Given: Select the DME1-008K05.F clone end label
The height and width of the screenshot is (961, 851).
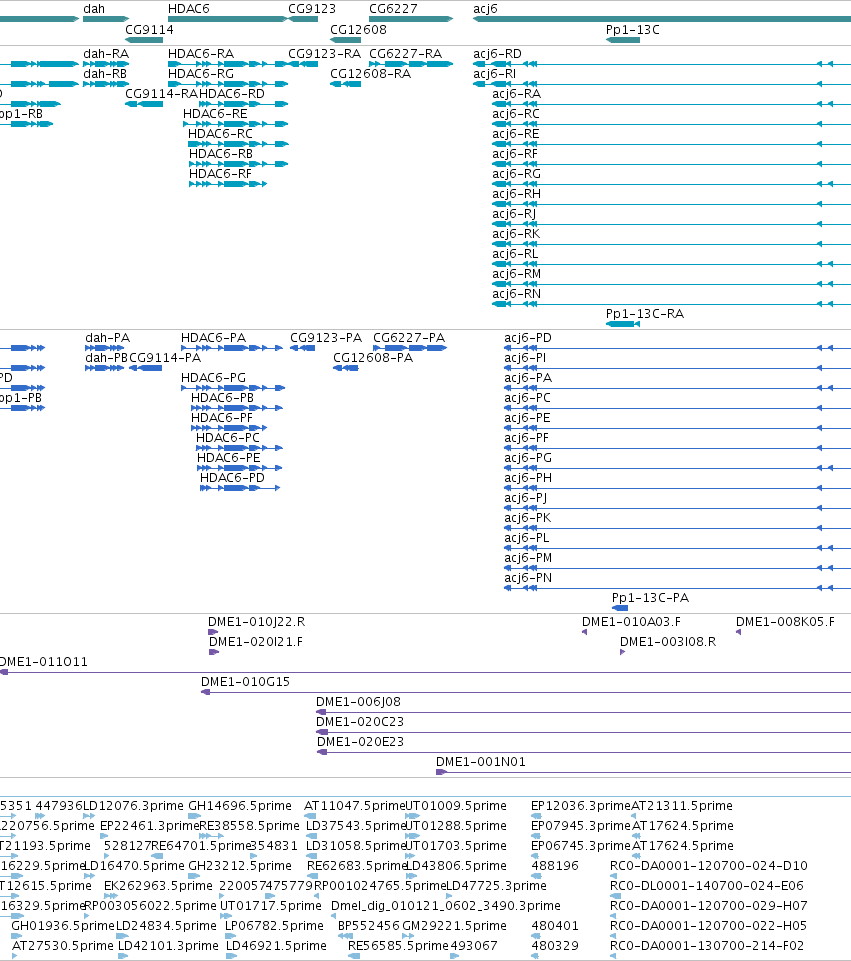Looking at the screenshot, I should [x=785, y=621].
